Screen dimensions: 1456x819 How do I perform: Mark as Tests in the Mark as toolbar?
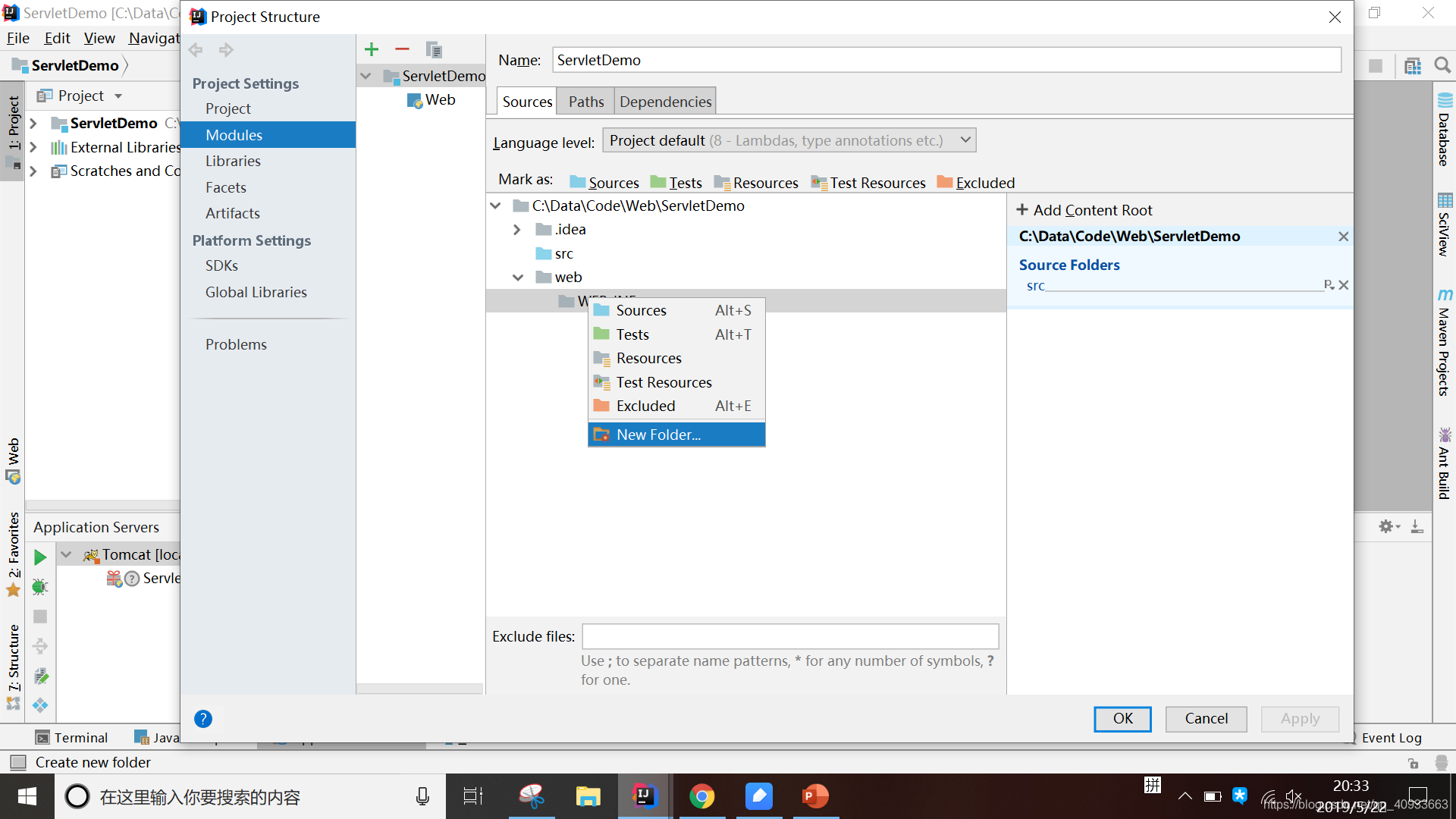(x=676, y=183)
